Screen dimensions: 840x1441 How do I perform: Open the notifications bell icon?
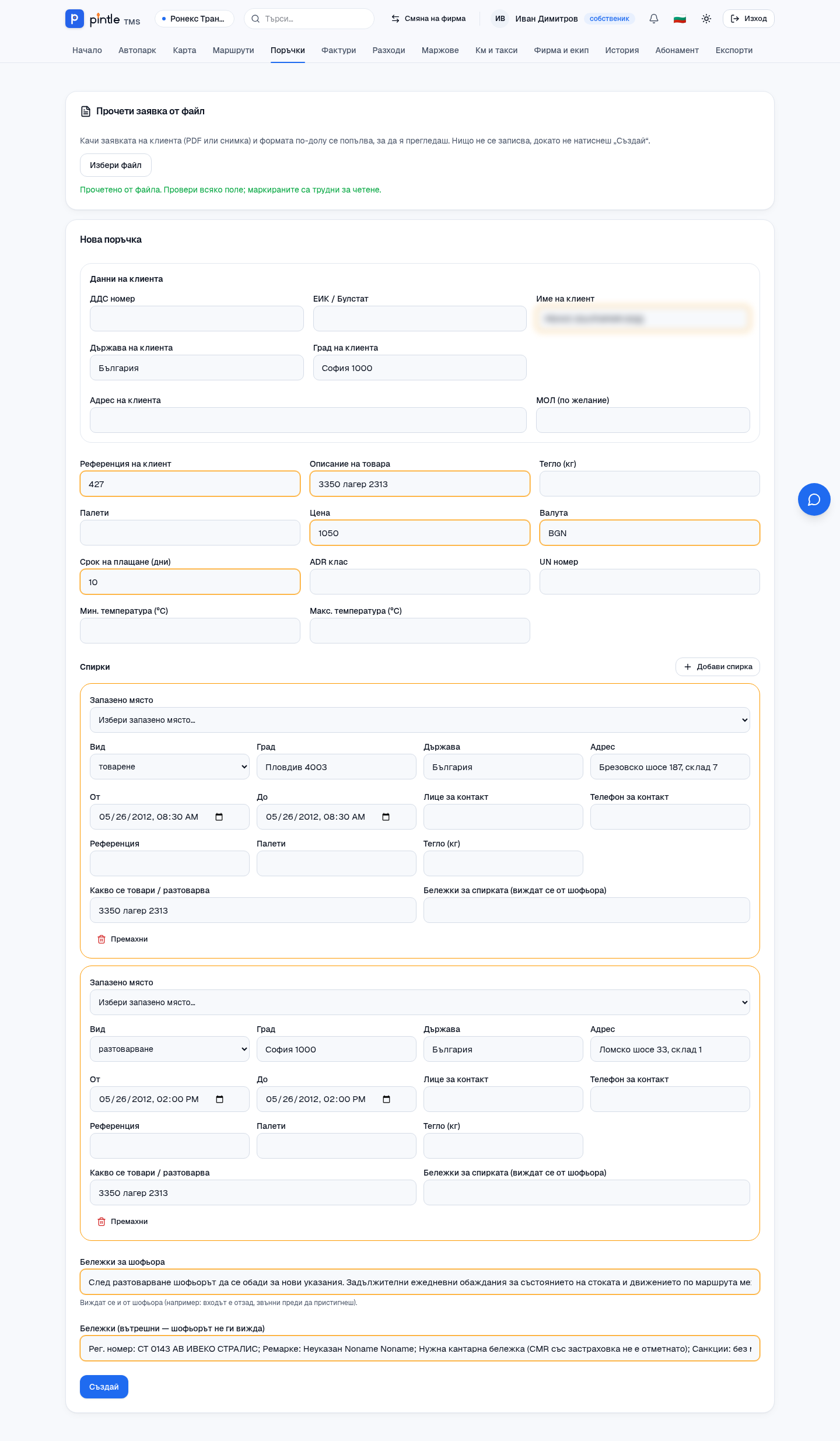click(x=654, y=19)
